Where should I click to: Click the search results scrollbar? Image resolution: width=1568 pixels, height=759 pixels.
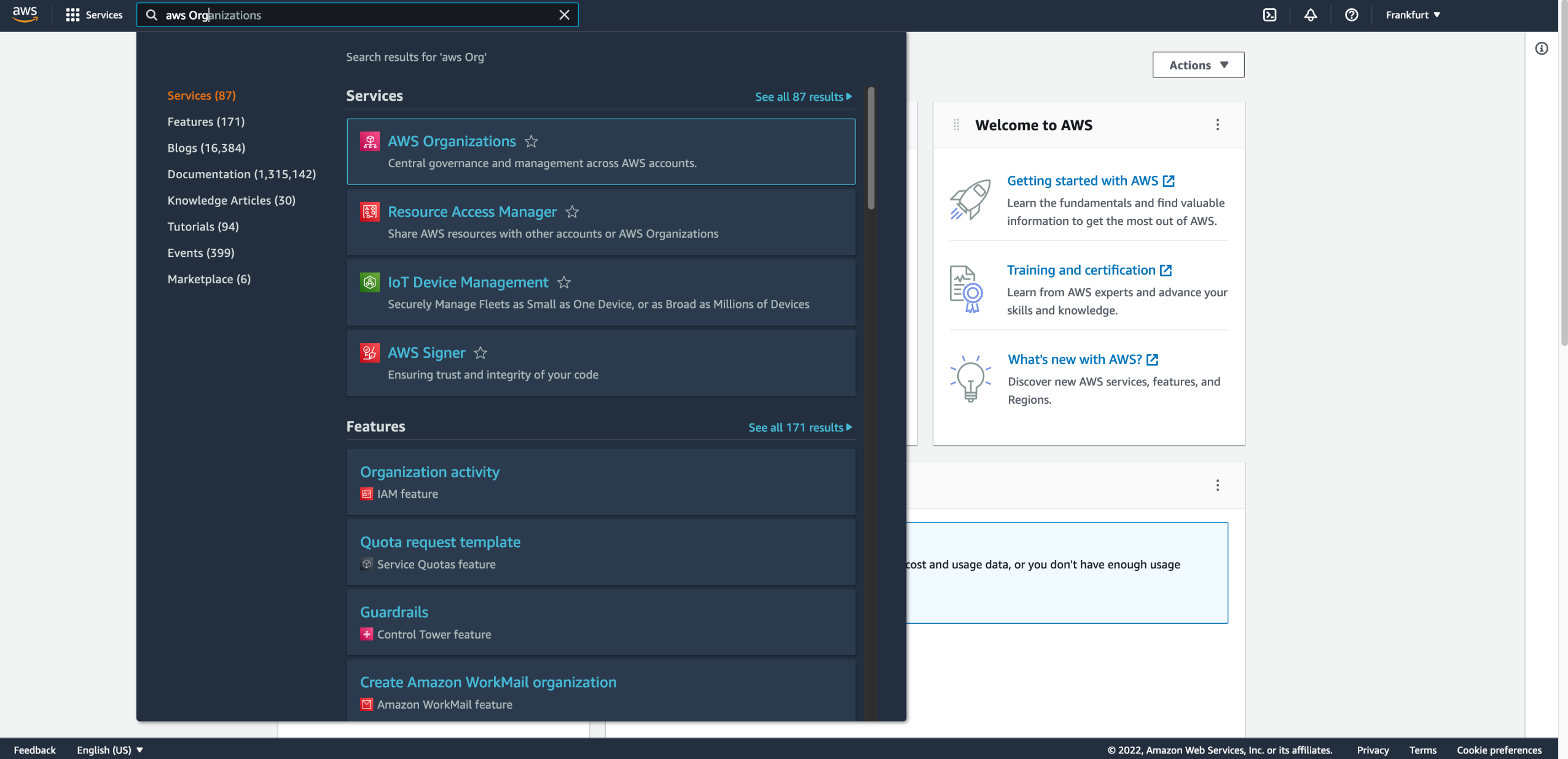(x=871, y=148)
